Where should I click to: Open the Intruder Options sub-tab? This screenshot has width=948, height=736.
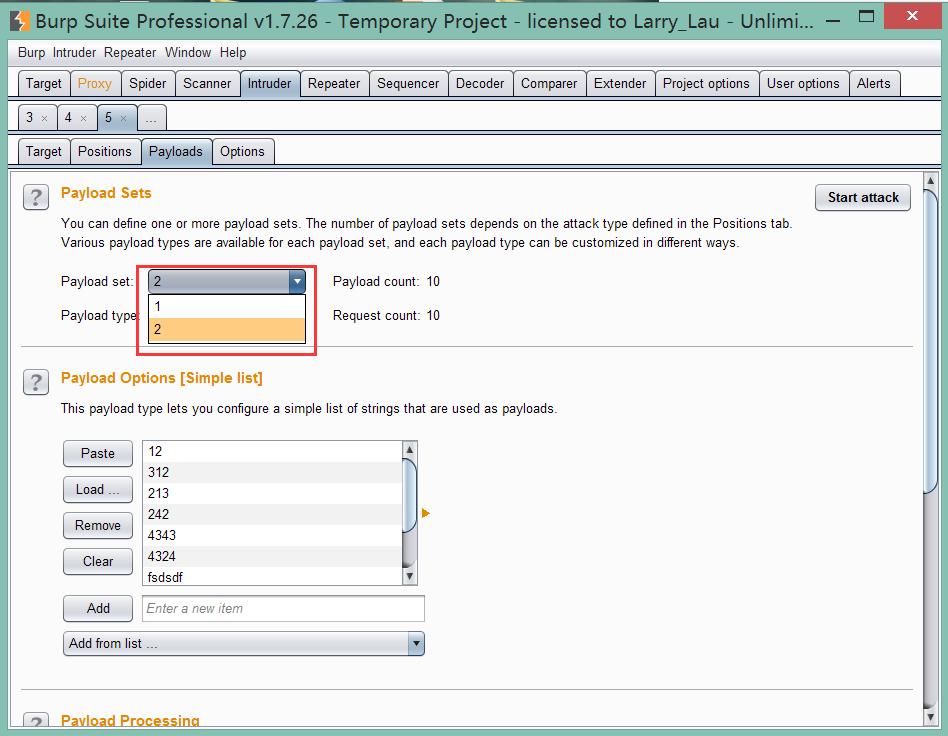pyautogui.click(x=242, y=151)
